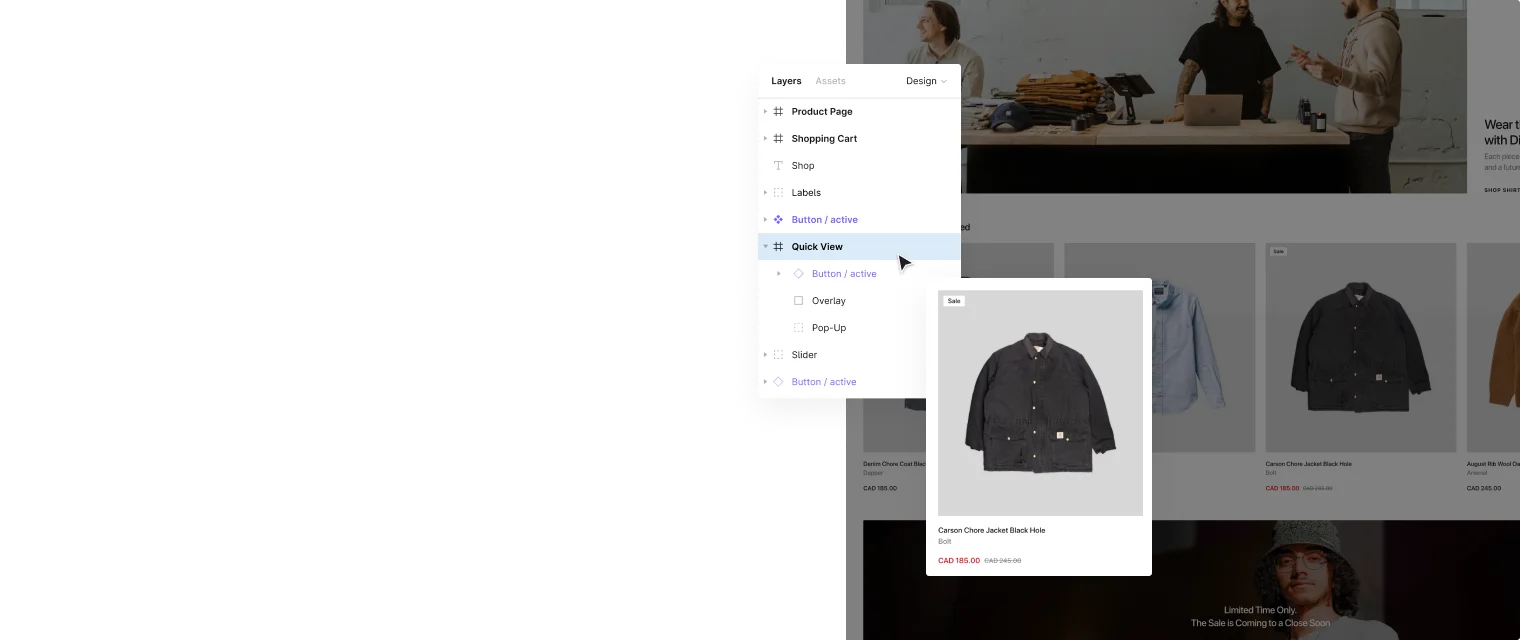Click the frame icon on Quick View layer
This screenshot has width=1520, height=640.
pyautogui.click(x=778, y=247)
